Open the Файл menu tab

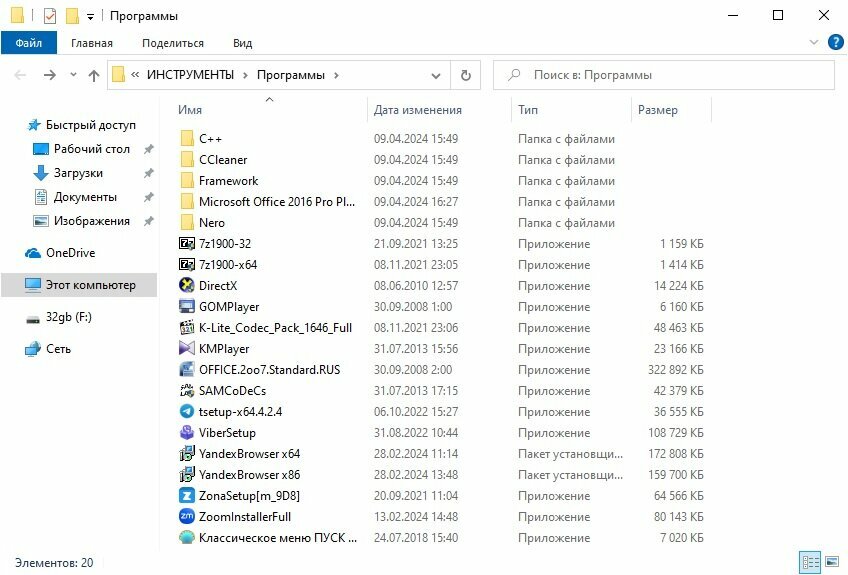coord(29,43)
